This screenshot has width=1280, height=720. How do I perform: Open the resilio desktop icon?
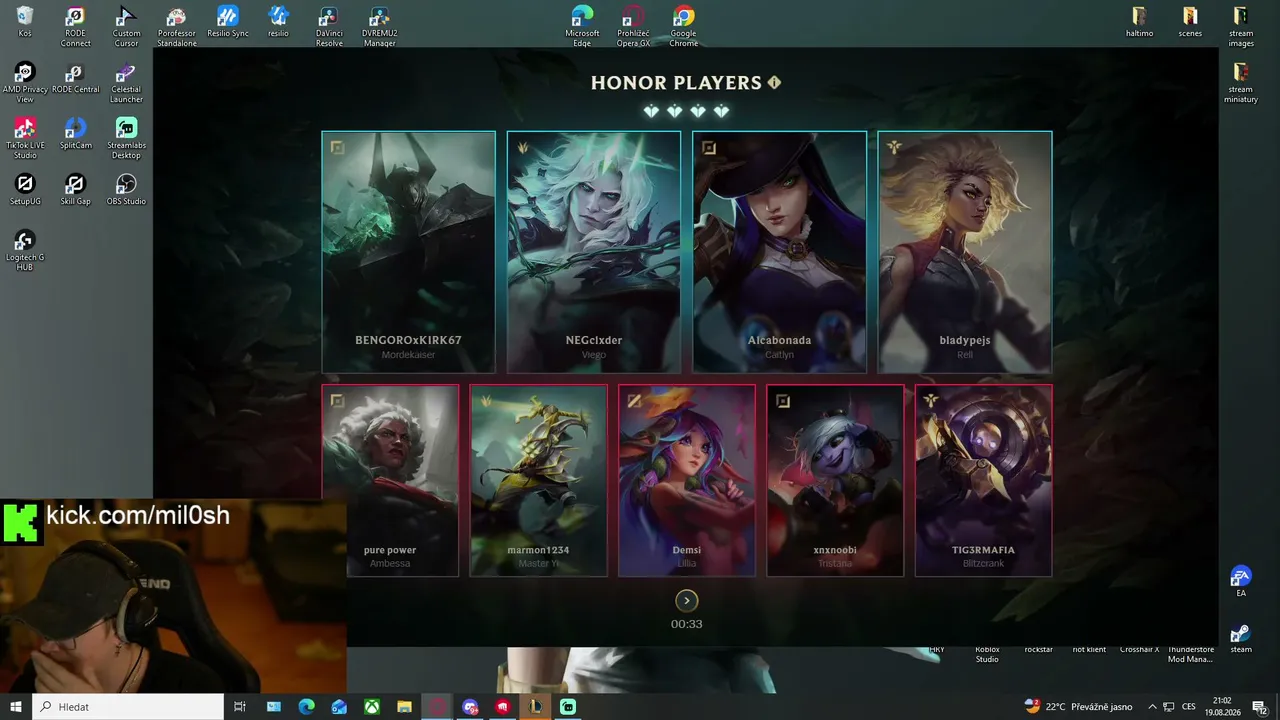click(x=278, y=23)
